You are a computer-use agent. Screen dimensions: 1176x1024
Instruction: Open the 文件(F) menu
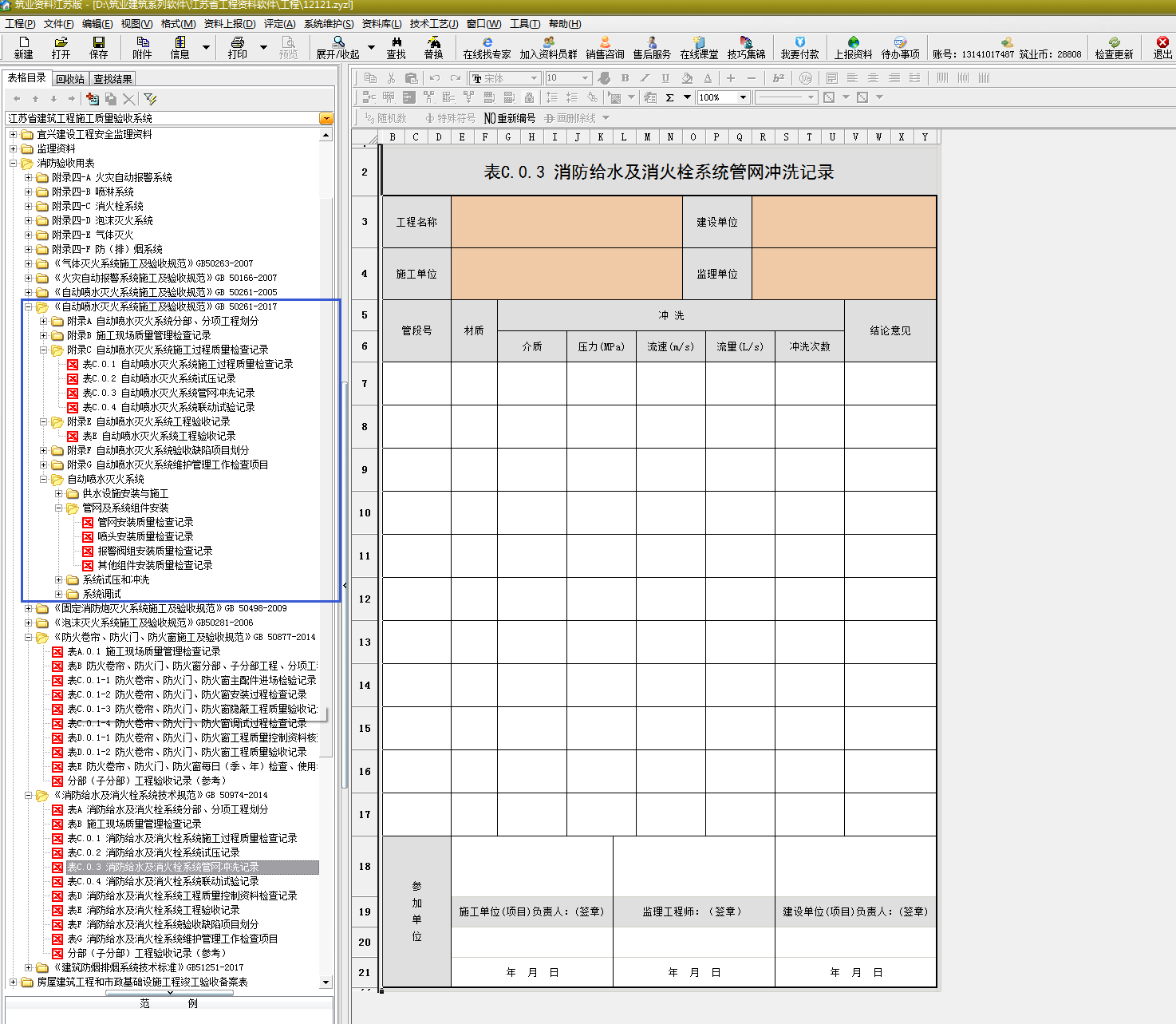coord(59,24)
